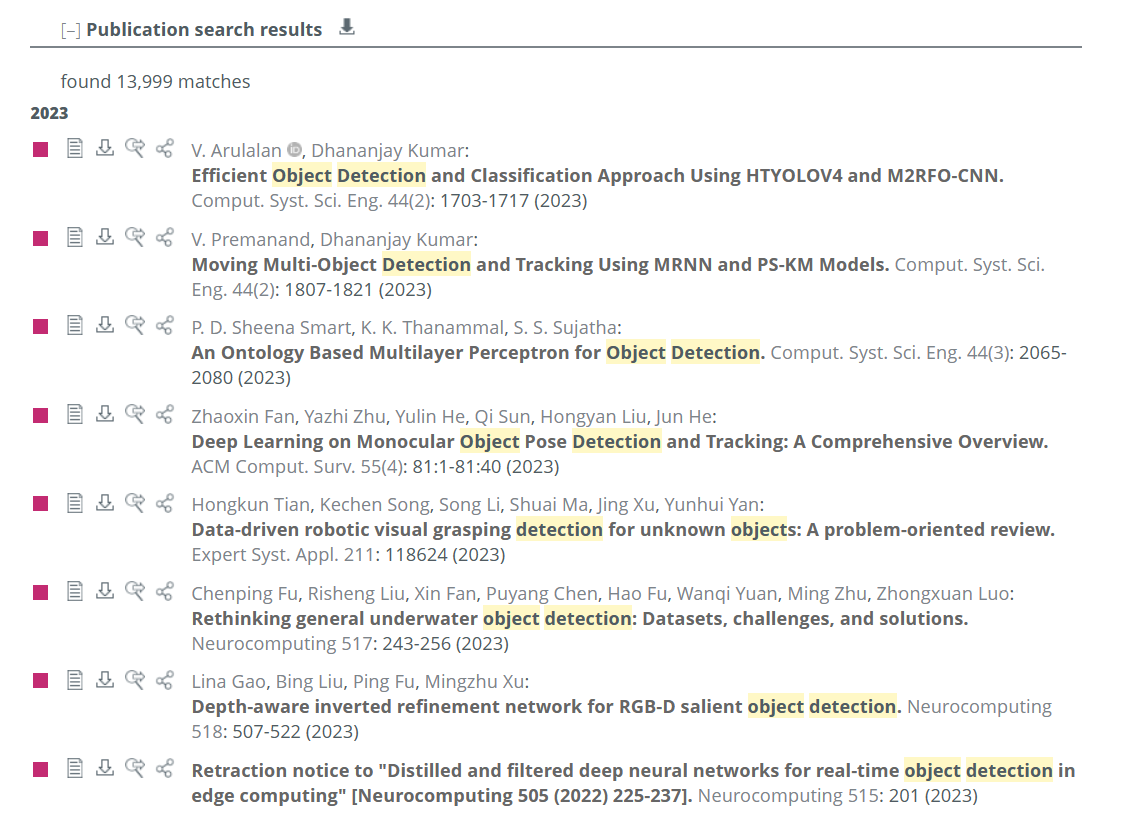
Task: Open electronic edition of Depth-aware inverted refinement paper
Action: coord(74,680)
